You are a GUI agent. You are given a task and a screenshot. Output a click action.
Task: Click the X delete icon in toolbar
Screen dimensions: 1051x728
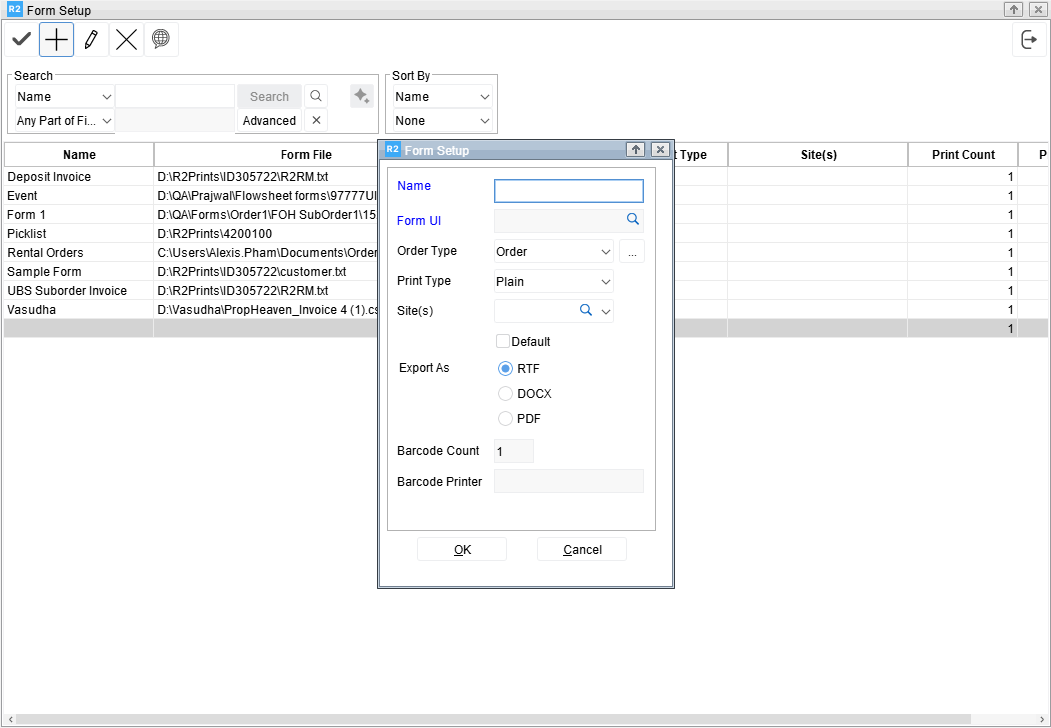pos(126,40)
